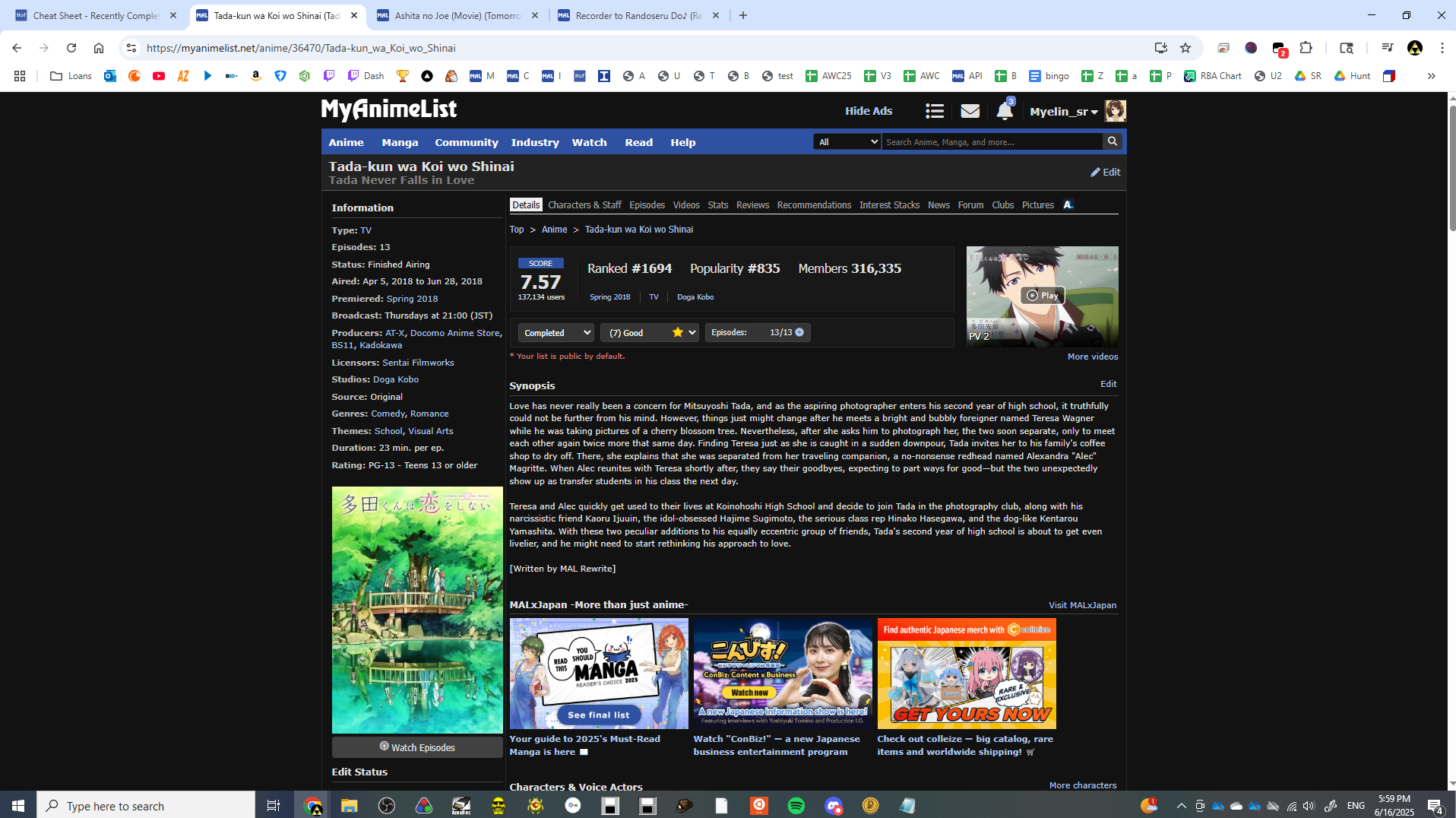Open the Twitch bookmark icon
This screenshot has width=1456, height=818.
pos(329,76)
